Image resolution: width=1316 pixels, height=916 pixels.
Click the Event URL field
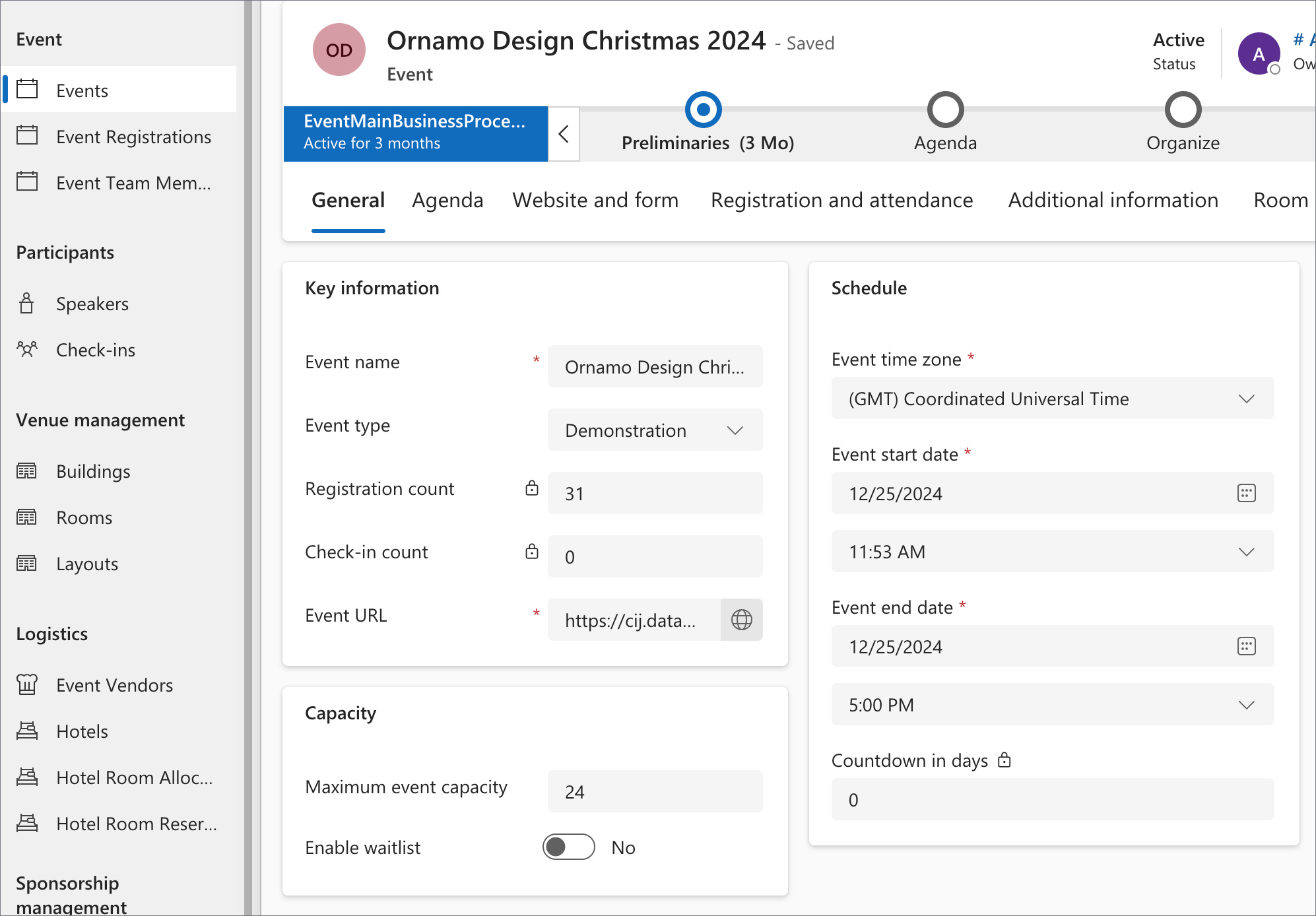(x=634, y=620)
